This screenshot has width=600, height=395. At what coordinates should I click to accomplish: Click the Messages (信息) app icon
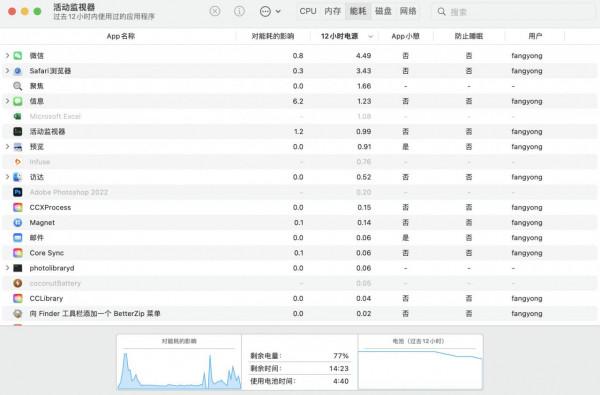point(18,101)
